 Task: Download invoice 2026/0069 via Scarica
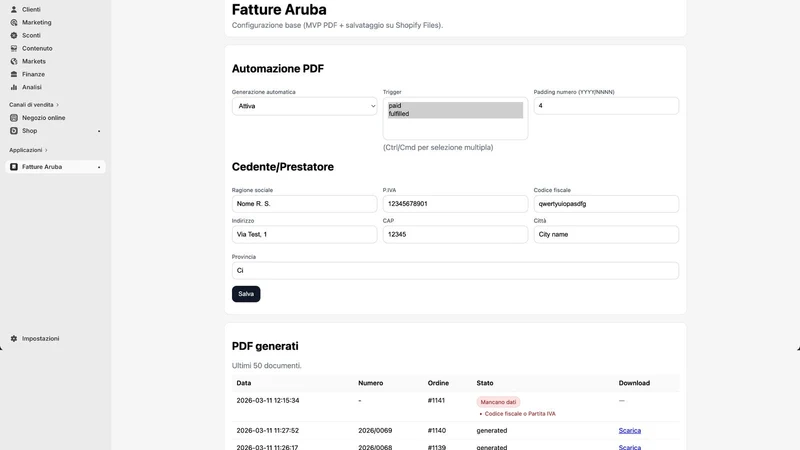coord(630,431)
